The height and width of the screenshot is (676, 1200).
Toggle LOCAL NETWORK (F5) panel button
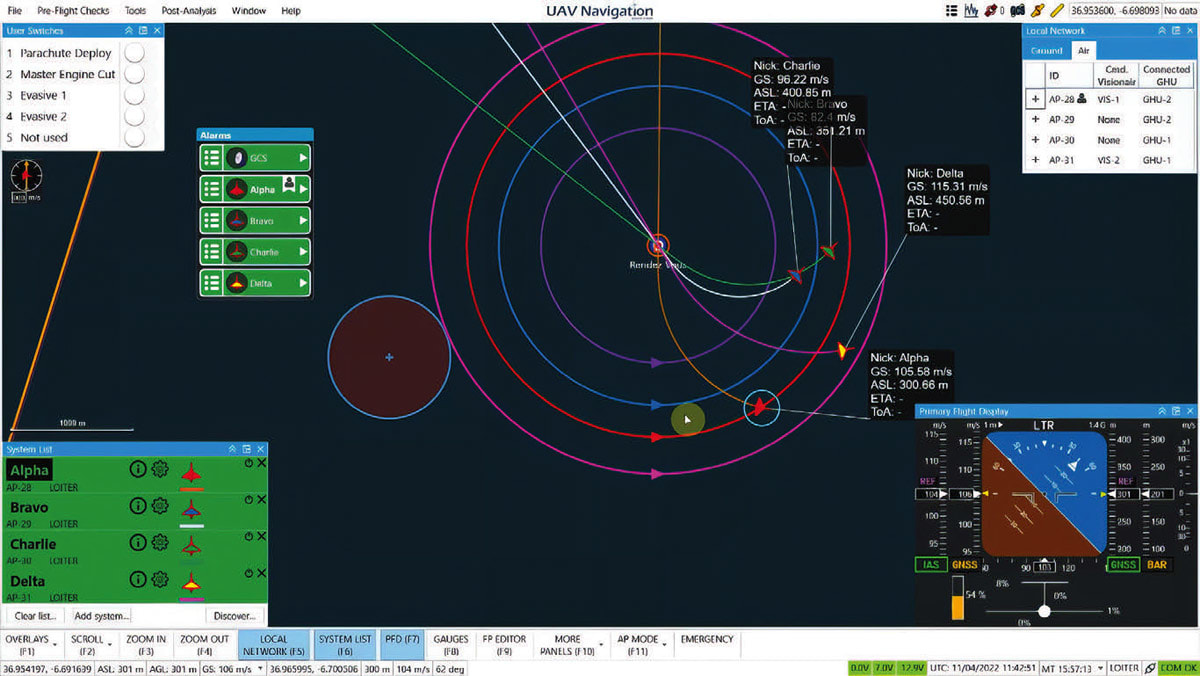click(272, 645)
